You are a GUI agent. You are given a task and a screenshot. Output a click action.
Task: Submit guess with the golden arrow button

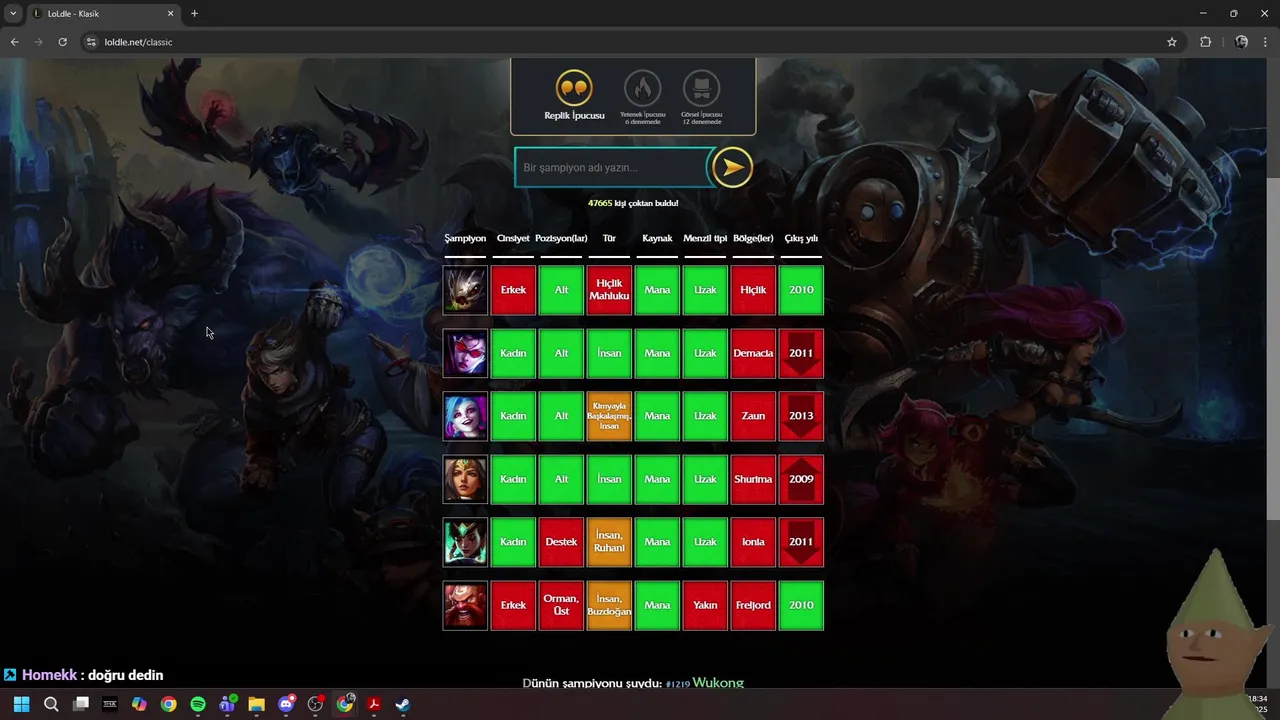pyautogui.click(x=732, y=167)
